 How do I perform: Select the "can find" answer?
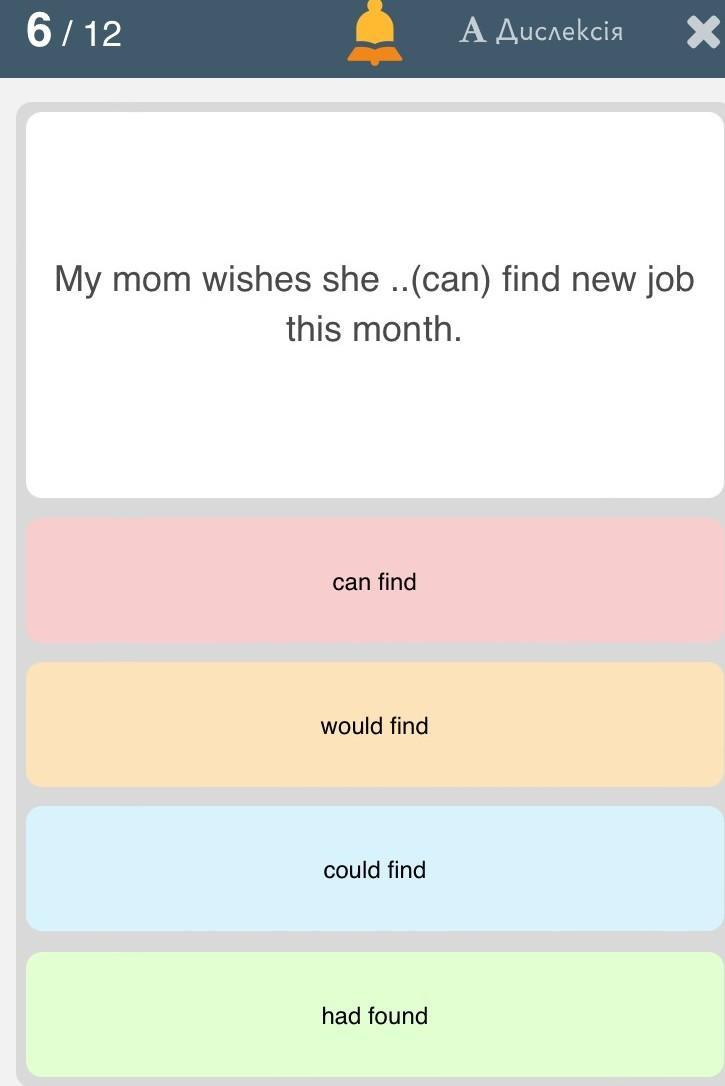pos(374,582)
